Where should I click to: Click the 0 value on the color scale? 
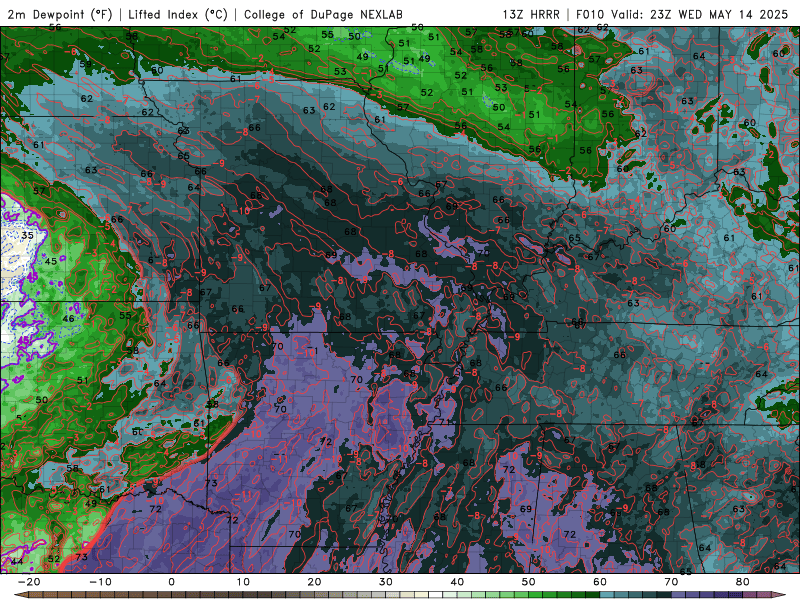click(x=171, y=582)
